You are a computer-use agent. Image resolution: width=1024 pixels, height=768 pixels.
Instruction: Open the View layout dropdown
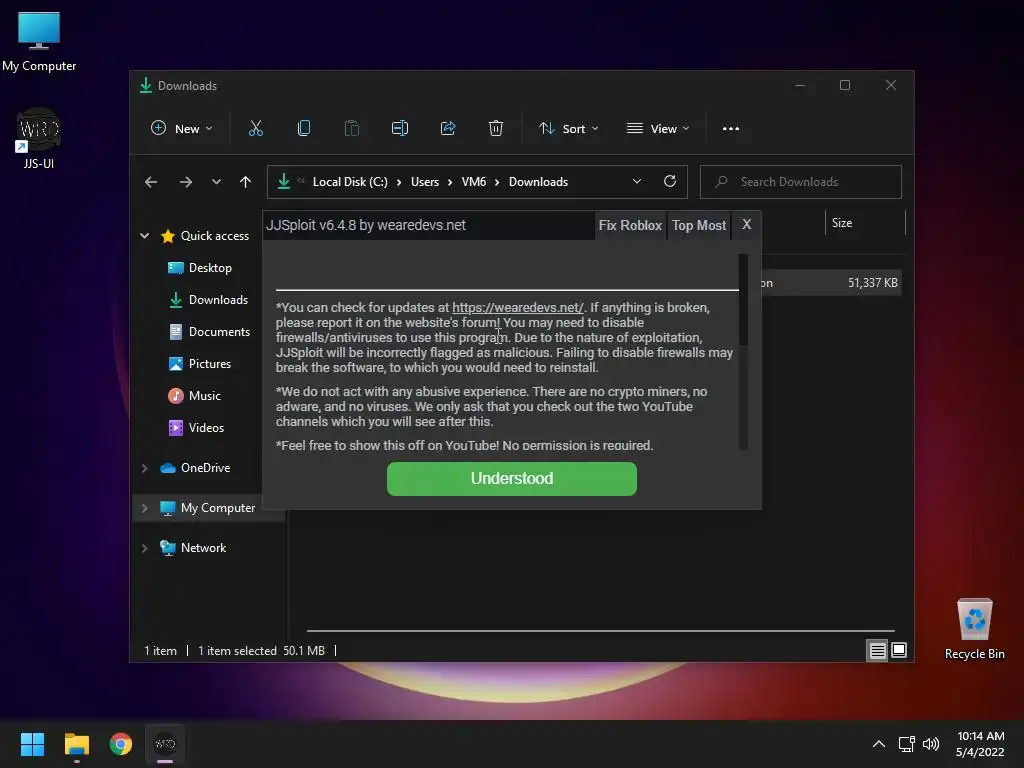(x=658, y=129)
